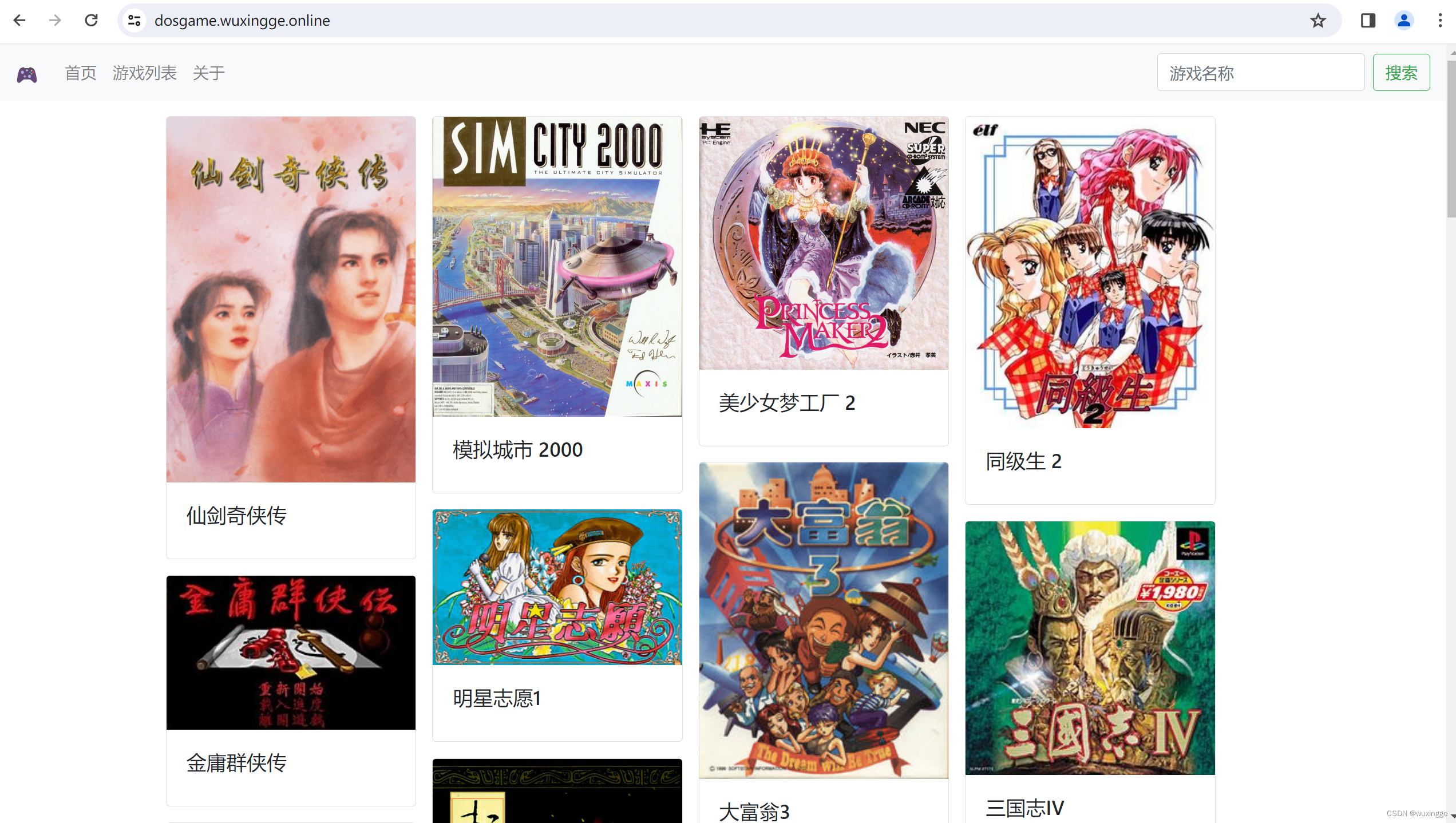1456x823 pixels.
Task: Click 明星志愿1 title text
Action: point(497,698)
